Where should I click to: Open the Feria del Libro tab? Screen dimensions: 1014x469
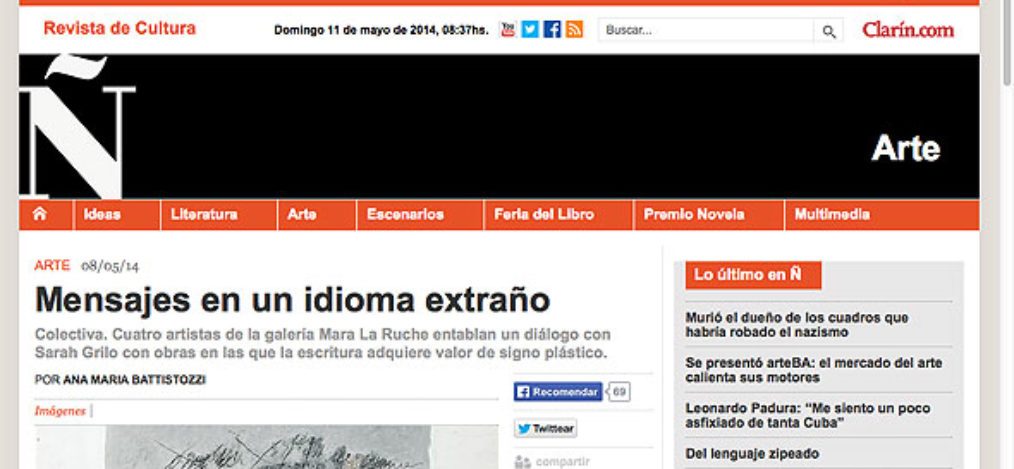558,215
